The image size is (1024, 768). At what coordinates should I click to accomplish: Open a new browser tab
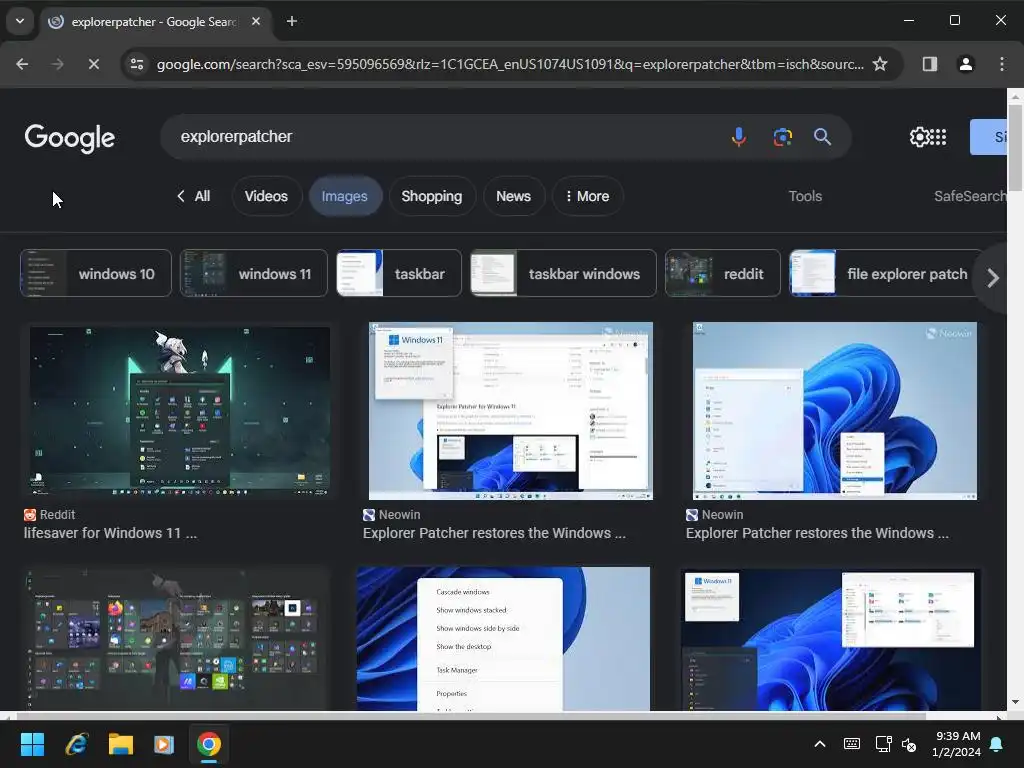292,22
